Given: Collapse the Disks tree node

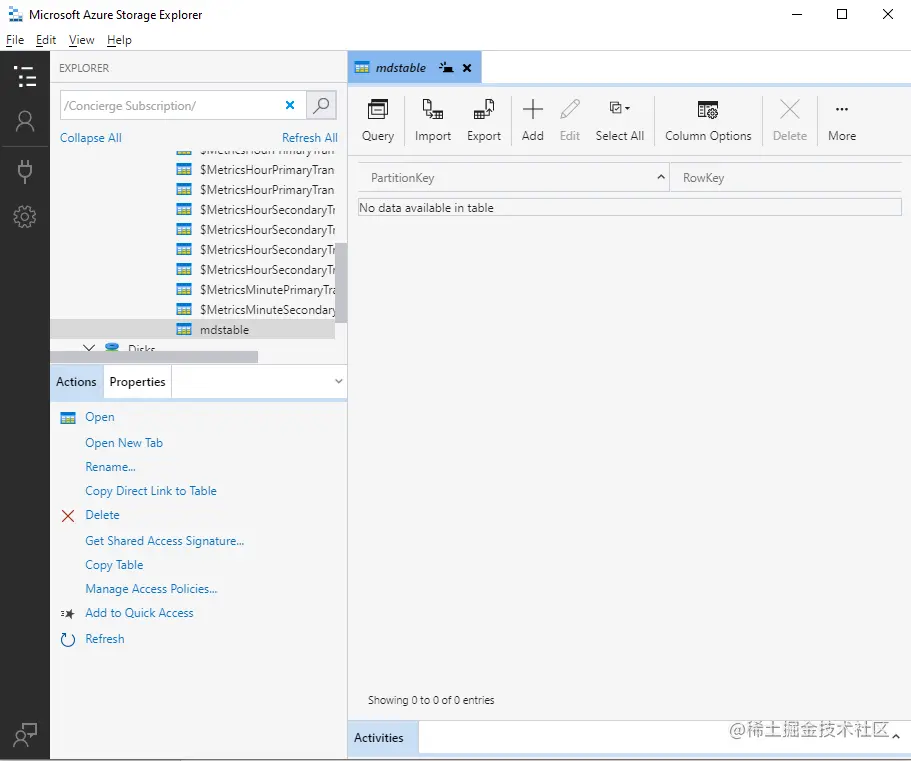Looking at the screenshot, I should (91, 349).
